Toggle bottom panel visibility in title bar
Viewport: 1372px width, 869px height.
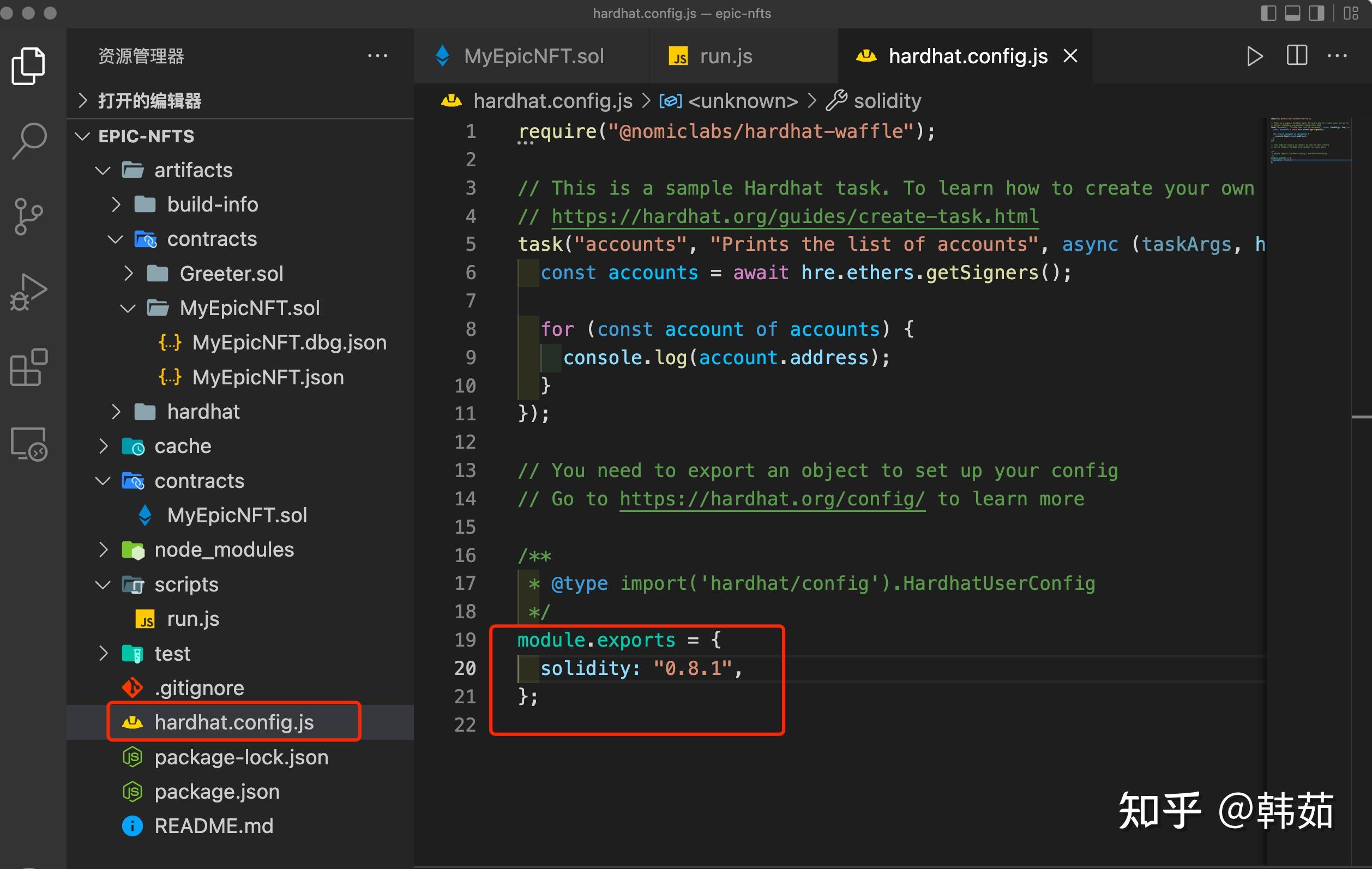(1292, 13)
